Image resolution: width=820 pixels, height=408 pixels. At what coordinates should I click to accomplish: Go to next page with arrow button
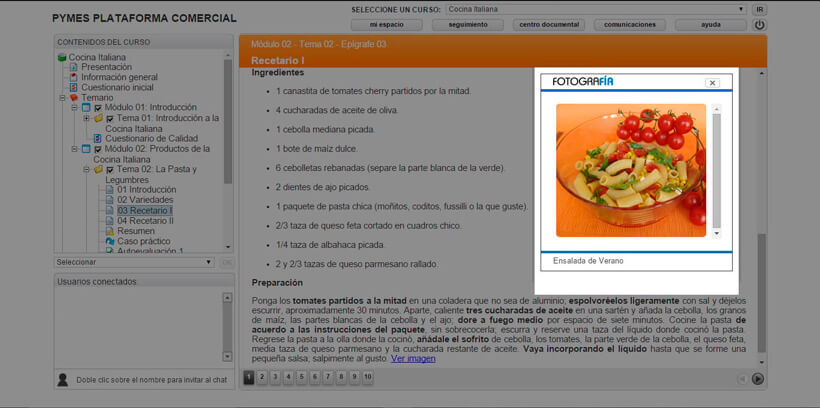click(x=757, y=379)
